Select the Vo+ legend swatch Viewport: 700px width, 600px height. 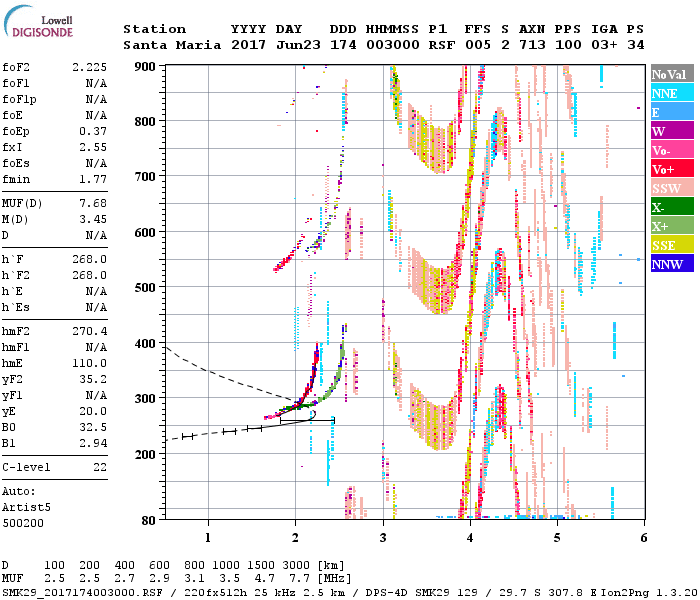[x=672, y=169]
